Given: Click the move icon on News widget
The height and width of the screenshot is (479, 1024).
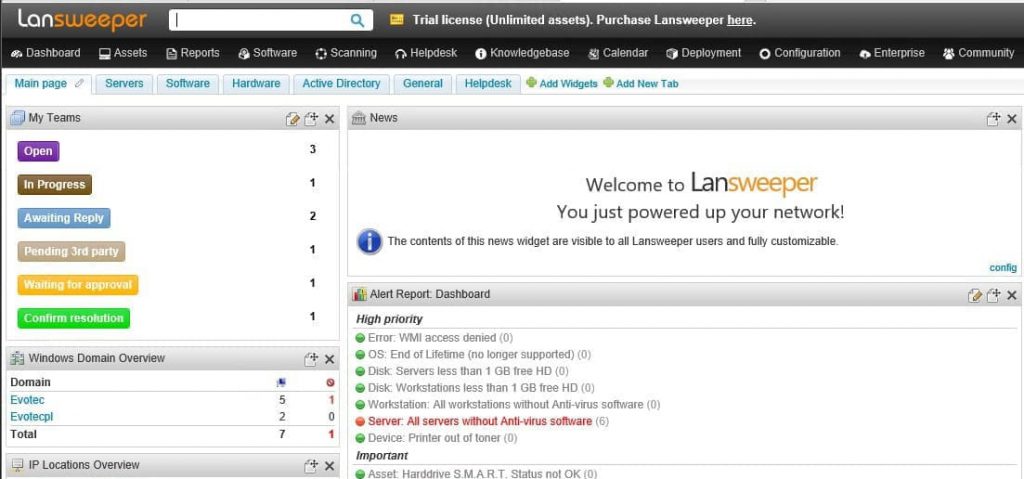Looking at the screenshot, I should coord(993,119).
